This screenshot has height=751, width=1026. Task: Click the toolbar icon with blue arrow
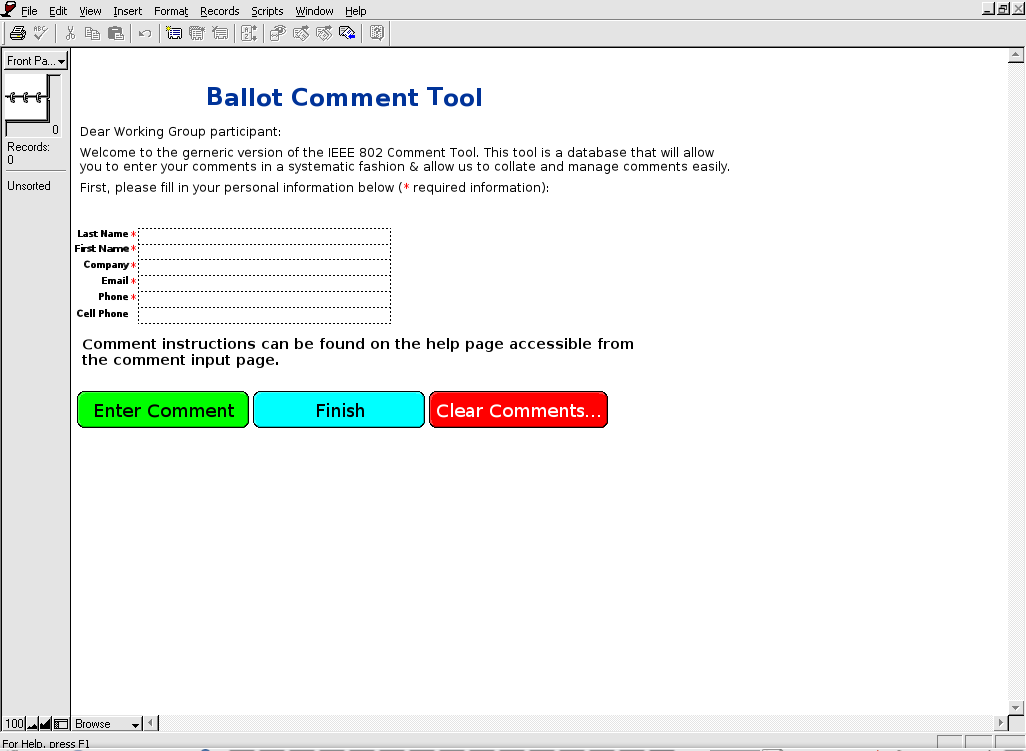tap(347, 33)
